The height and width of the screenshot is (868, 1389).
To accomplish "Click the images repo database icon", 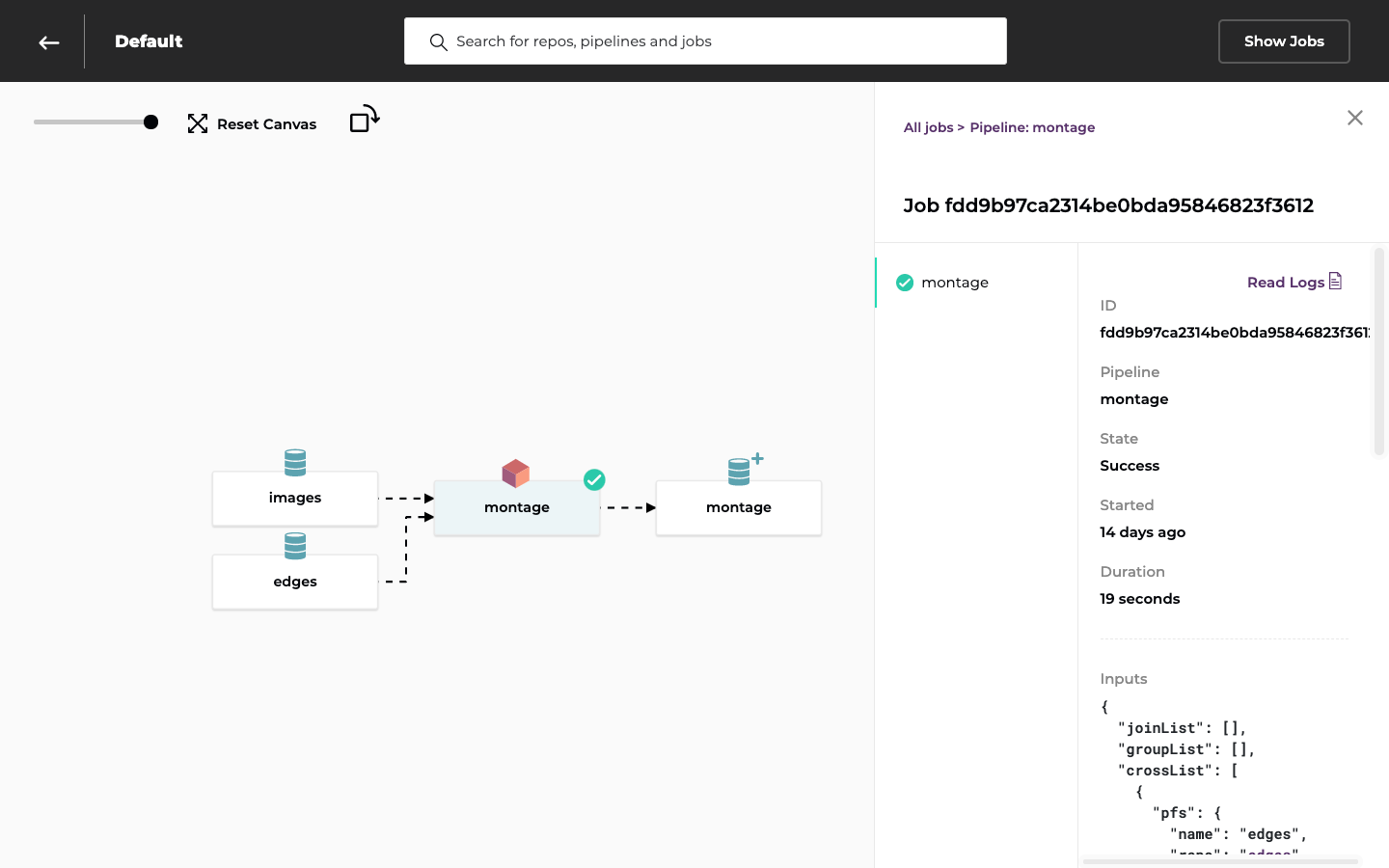I will 295,463.
